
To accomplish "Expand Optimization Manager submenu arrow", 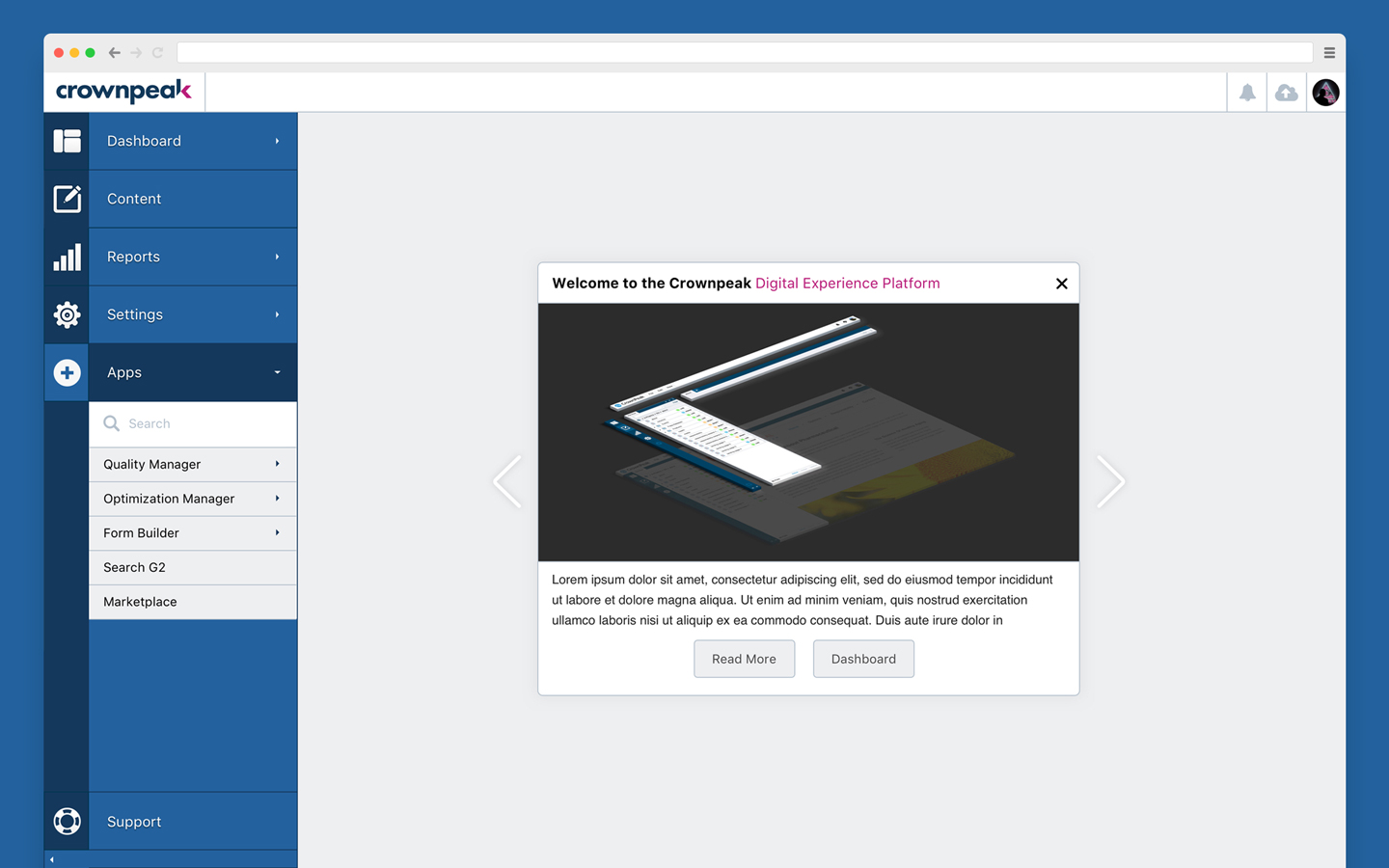I will (x=277, y=499).
